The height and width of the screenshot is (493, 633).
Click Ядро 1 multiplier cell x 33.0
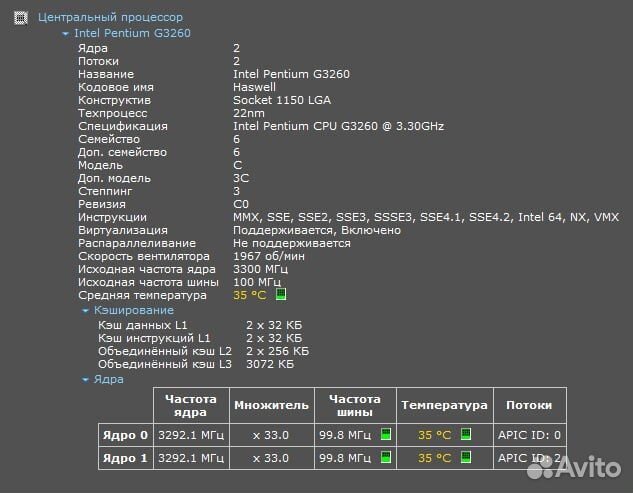pyautogui.click(x=271, y=458)
